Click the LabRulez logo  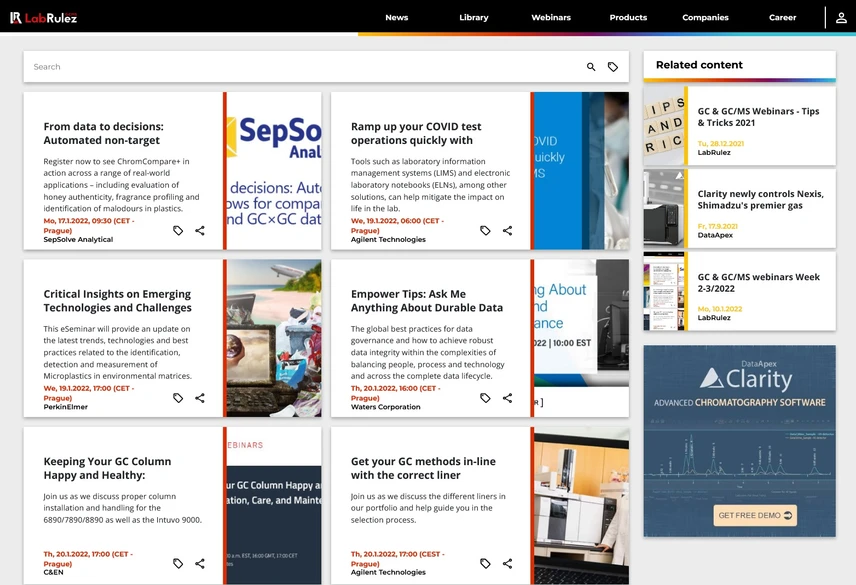(x=44, y=17)
